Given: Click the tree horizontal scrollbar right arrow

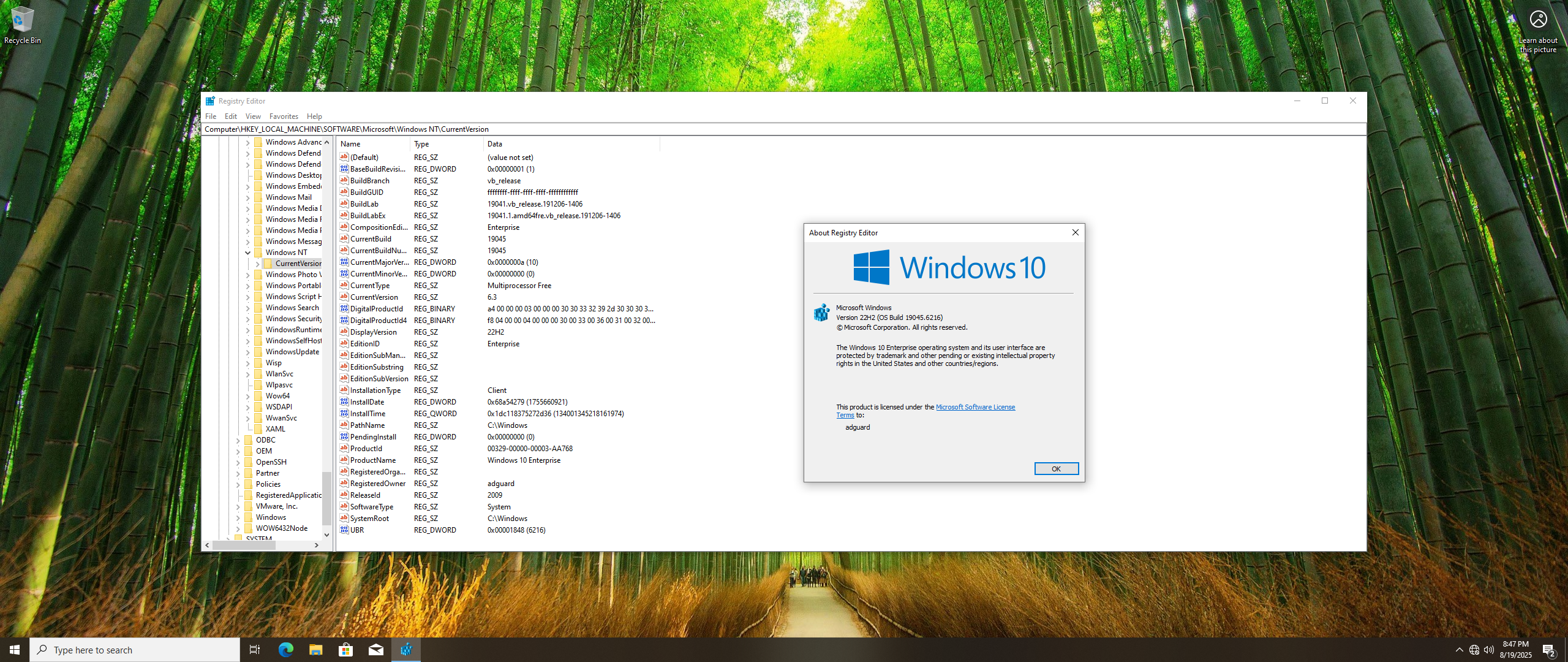Looking at the screenshot, I should coord(317,545).
